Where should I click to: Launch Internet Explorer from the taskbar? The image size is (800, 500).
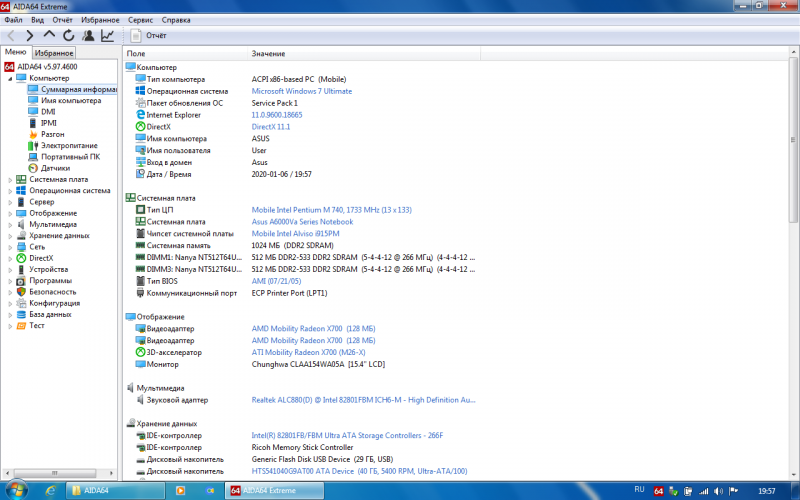(x=50, y=490)
